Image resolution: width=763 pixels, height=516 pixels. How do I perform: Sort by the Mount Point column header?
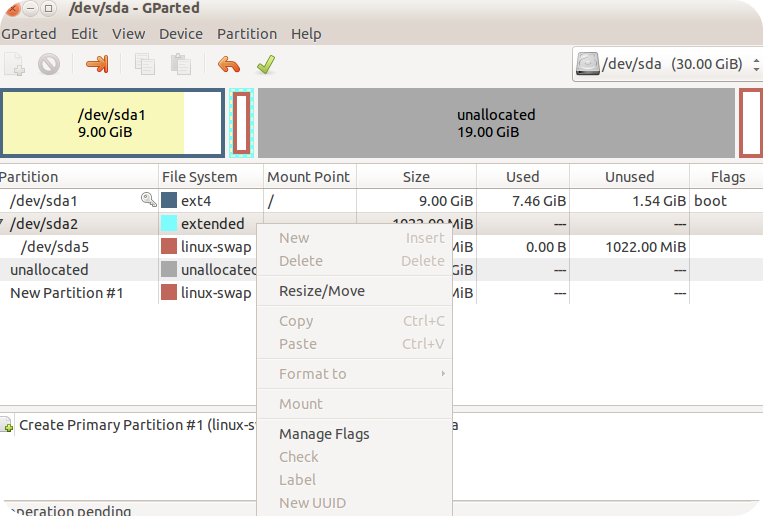[x=310, y=177]
